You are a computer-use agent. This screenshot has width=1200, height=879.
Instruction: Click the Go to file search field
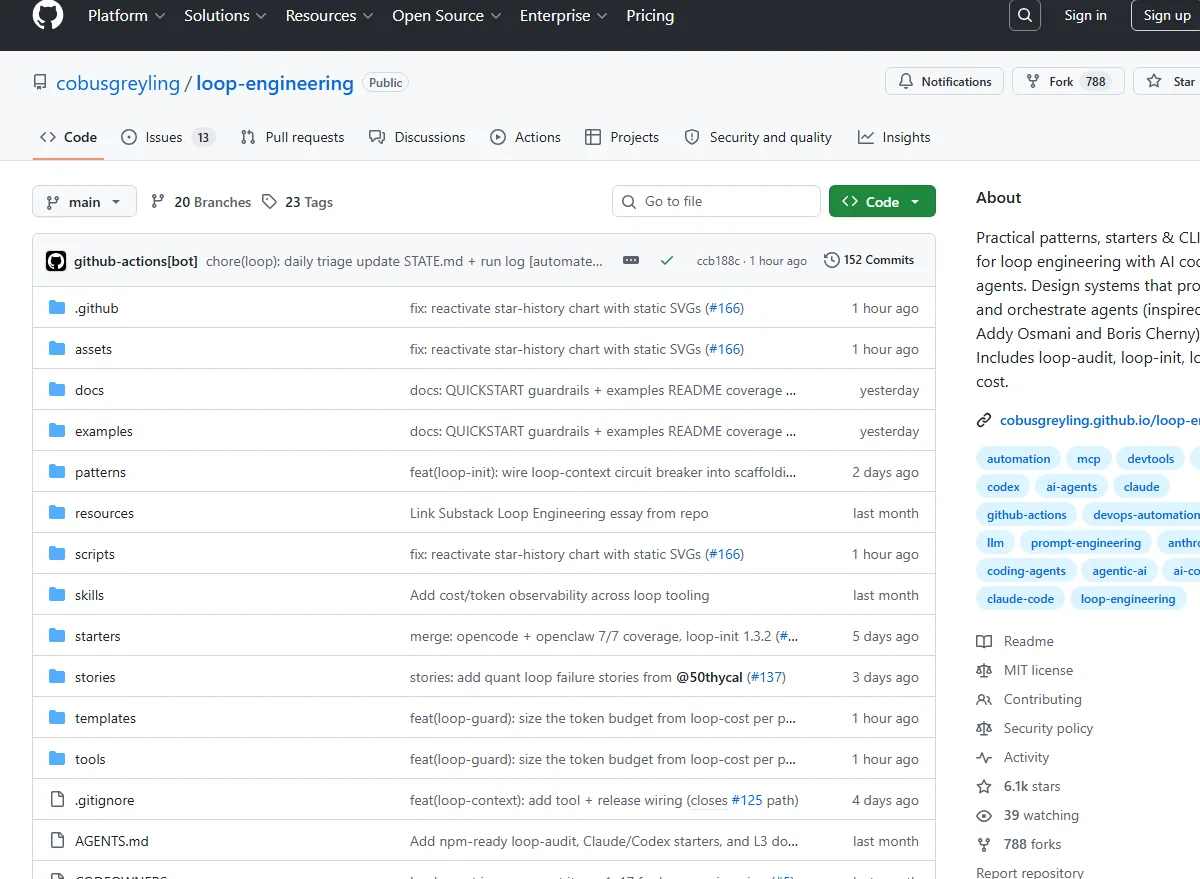(x=716, y=201)
